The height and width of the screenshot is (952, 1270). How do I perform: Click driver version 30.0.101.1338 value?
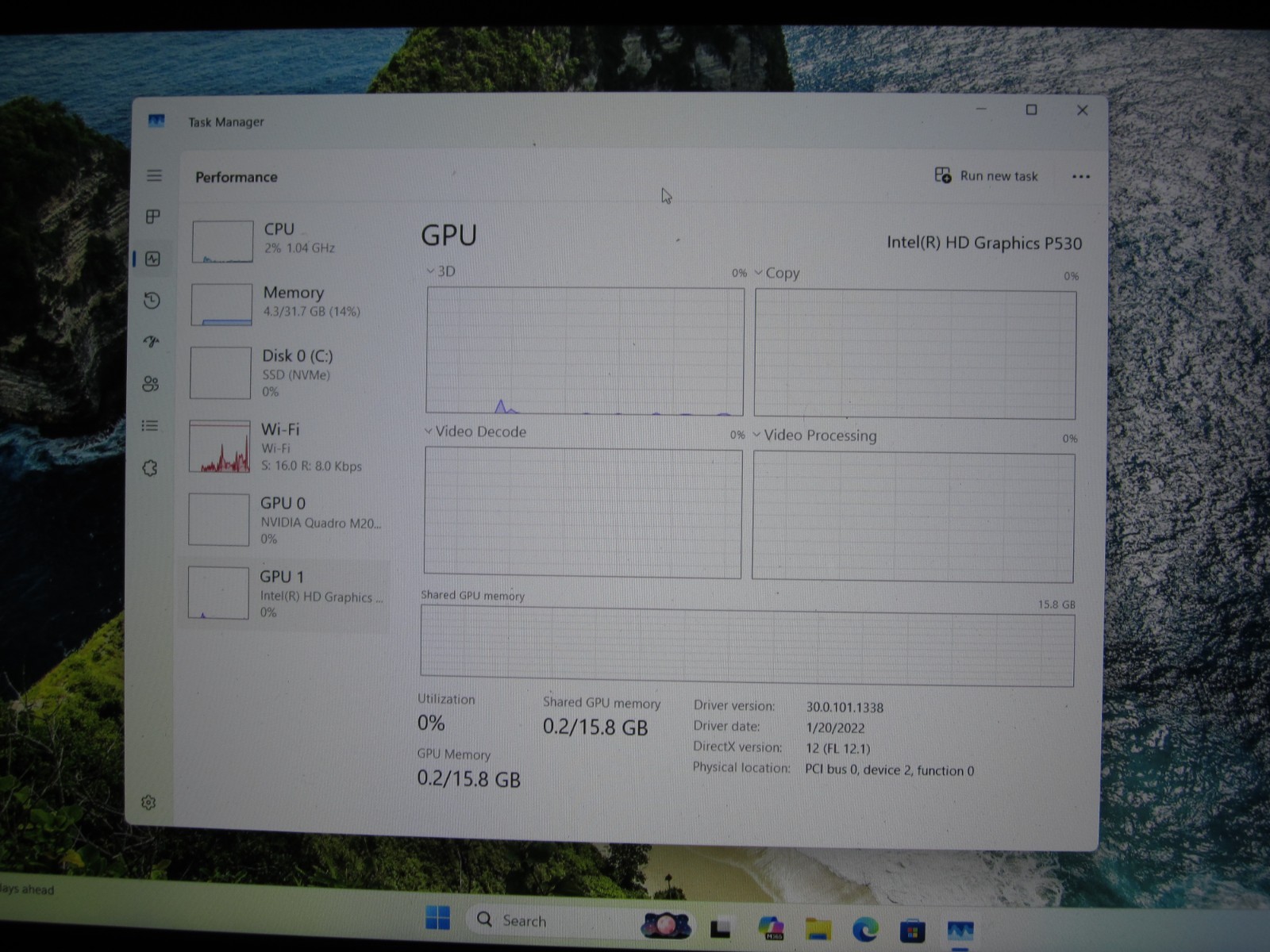(x=845, y=707)
